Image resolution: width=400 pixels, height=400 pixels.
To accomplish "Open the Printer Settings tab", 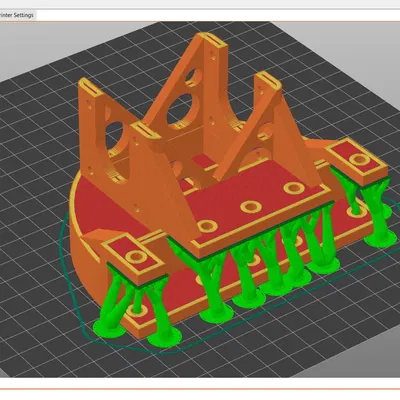I will pos(17,15).
